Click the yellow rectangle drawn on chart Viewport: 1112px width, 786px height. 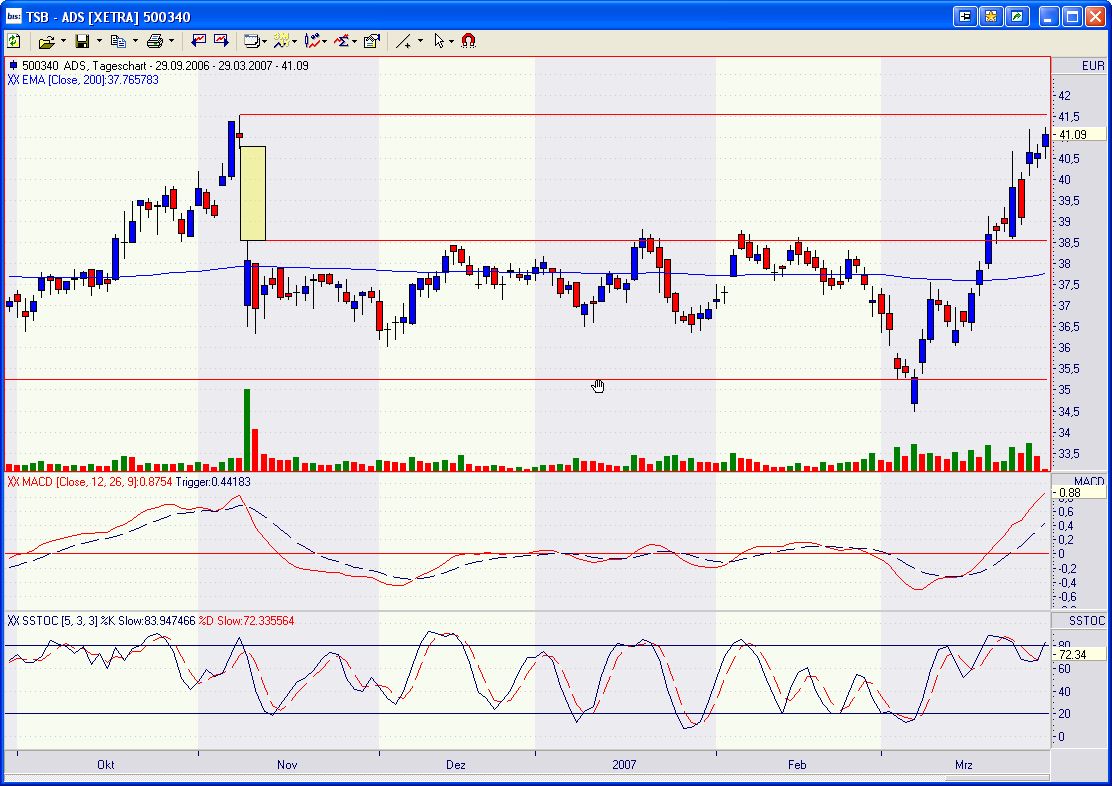253,193
